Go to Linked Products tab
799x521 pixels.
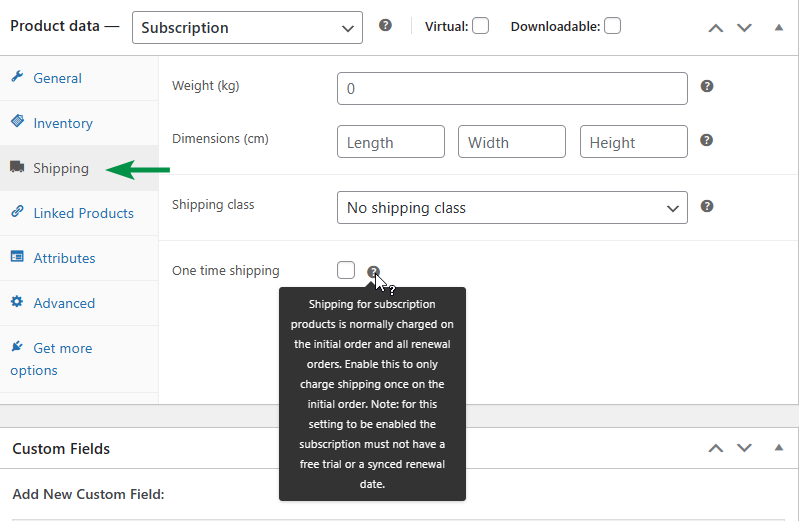tap(83, 213)
